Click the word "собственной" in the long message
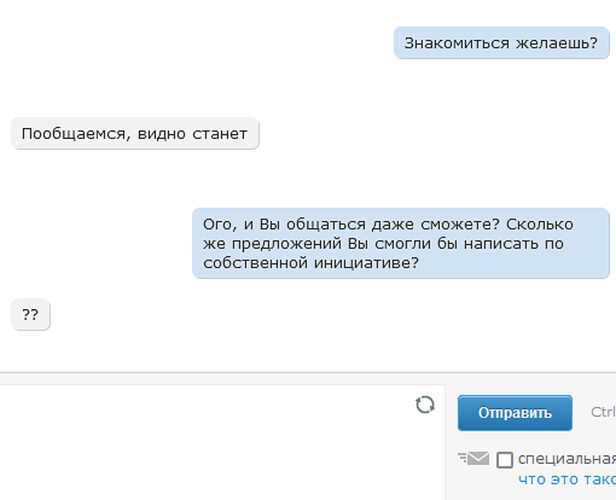 (x=246, y=263)
